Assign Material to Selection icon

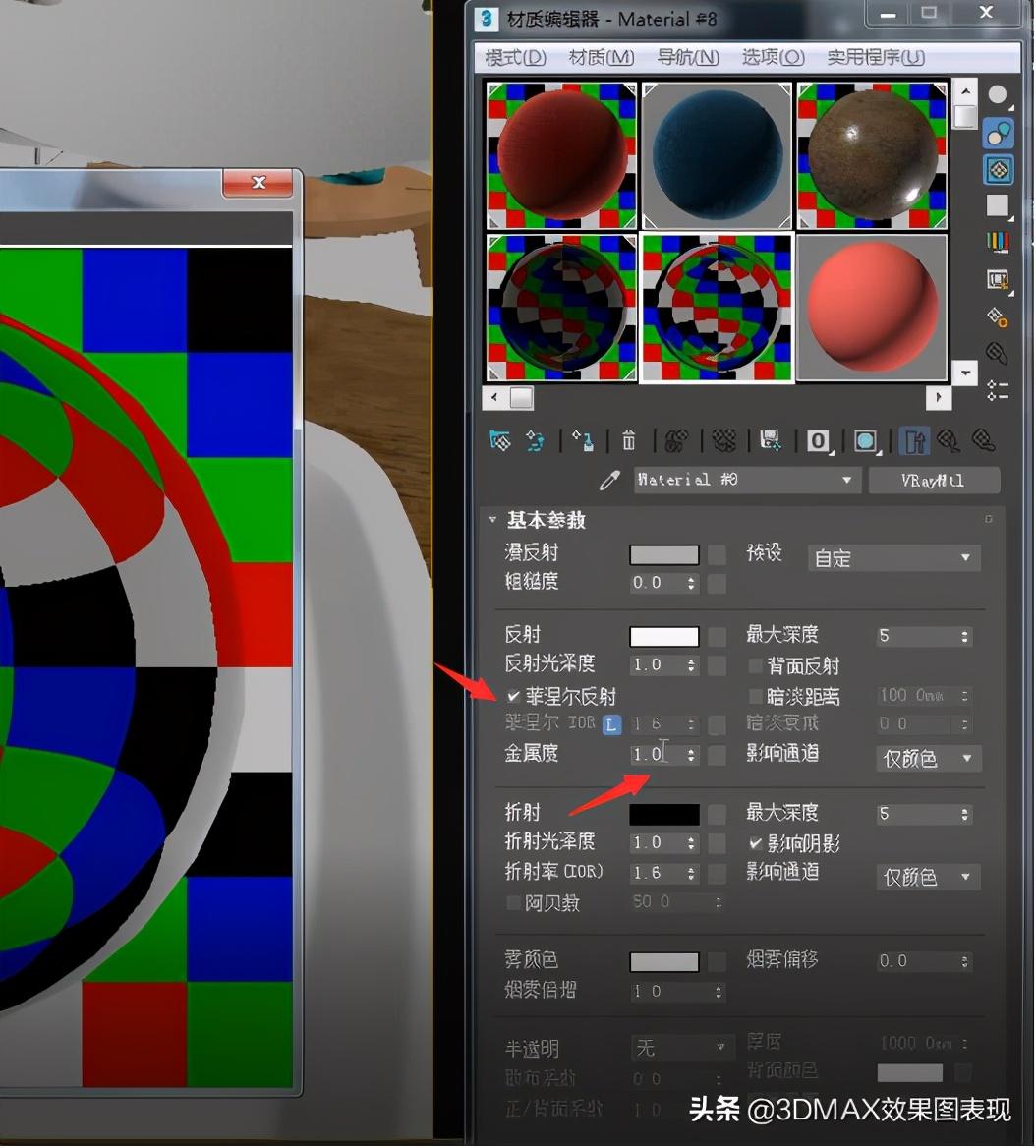(x=583, y=440)
